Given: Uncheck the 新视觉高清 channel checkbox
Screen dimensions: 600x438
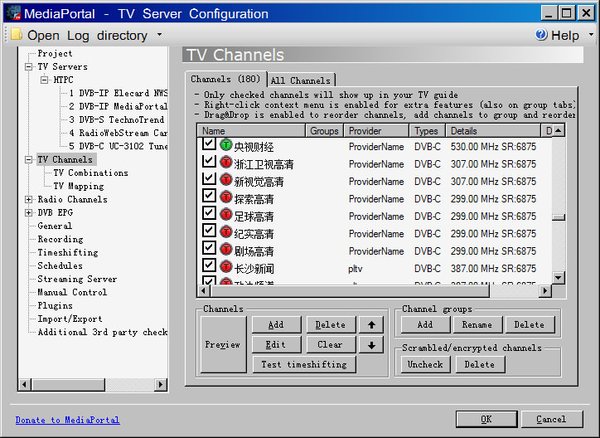Looking at the screenshot, I should point(209,178).
